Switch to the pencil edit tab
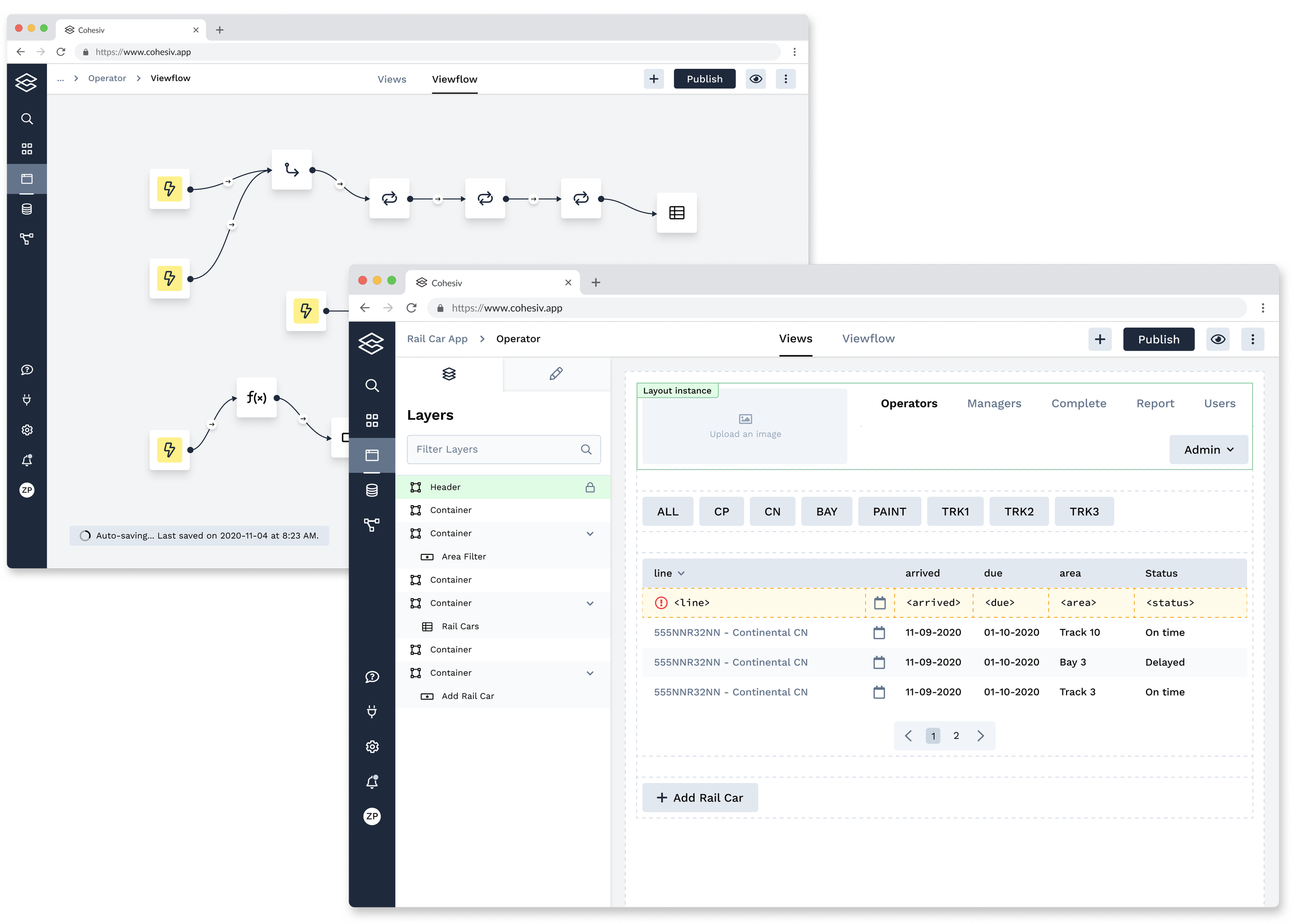 click(556, 374)
